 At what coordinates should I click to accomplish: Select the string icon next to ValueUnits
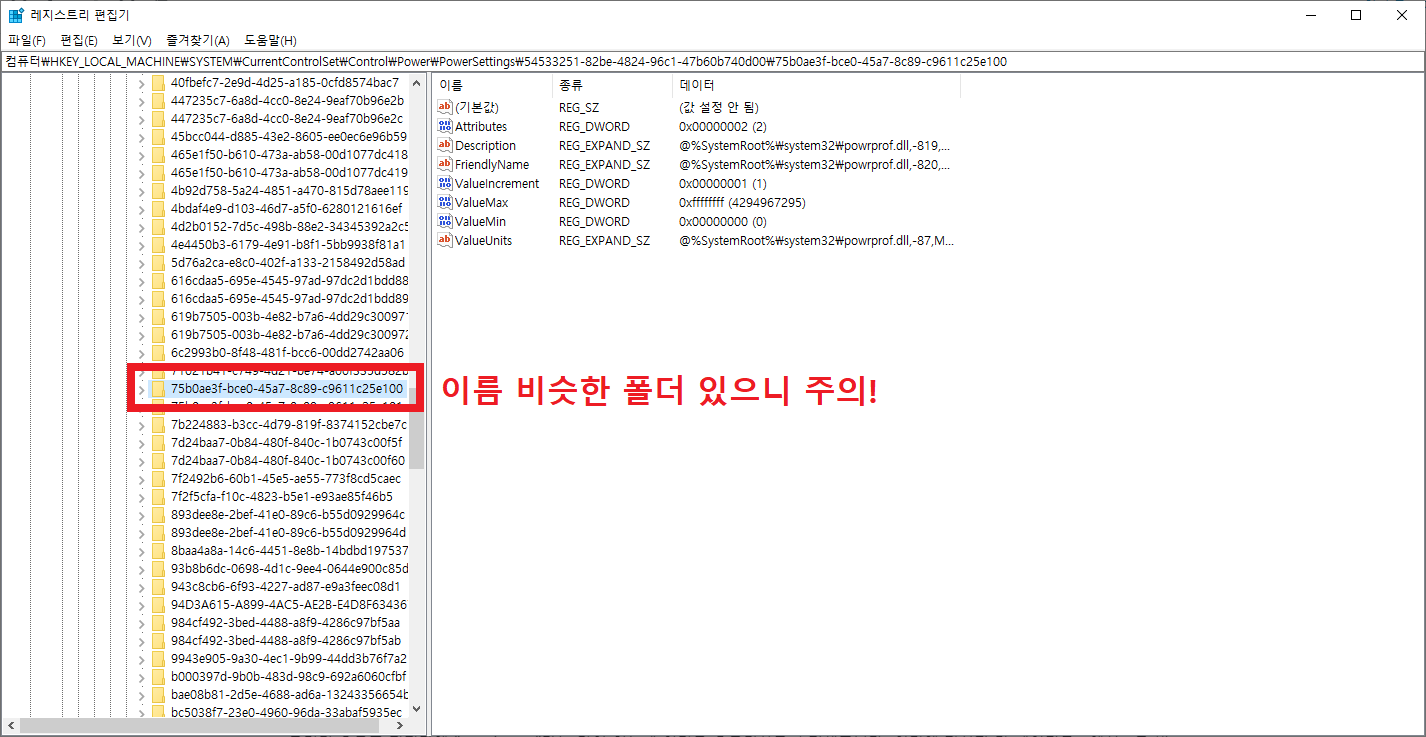[445, 240]
